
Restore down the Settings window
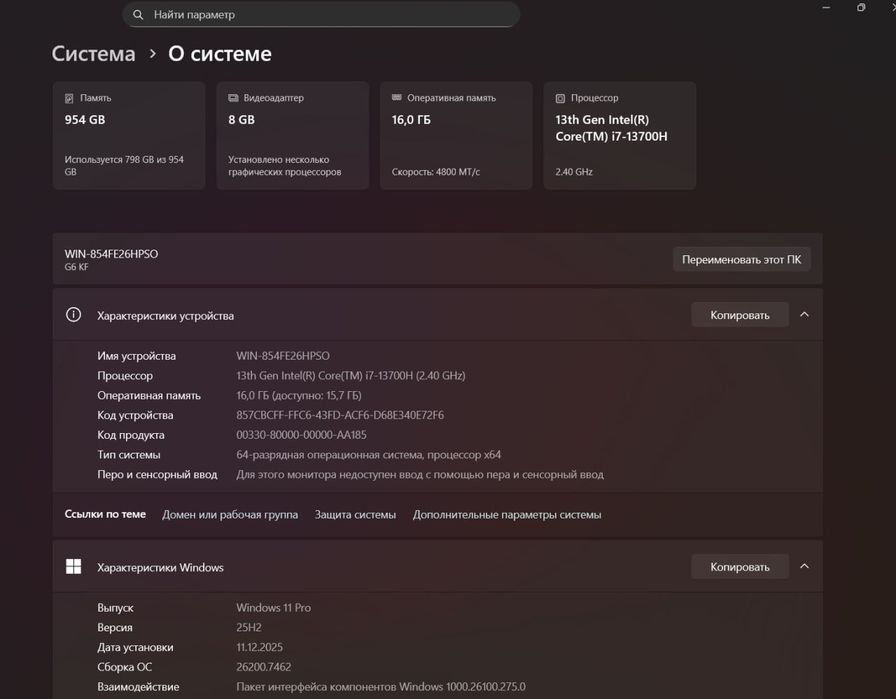point(861,7)
